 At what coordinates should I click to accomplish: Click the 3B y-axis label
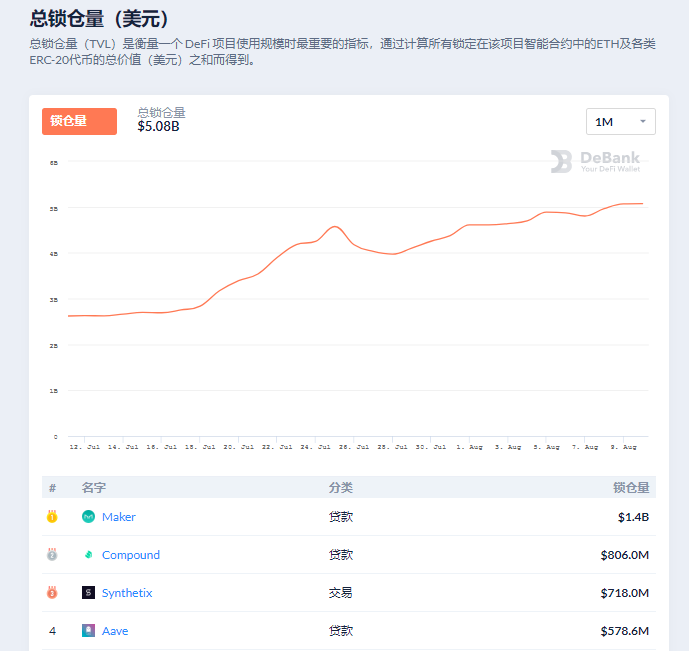(54, 300)
